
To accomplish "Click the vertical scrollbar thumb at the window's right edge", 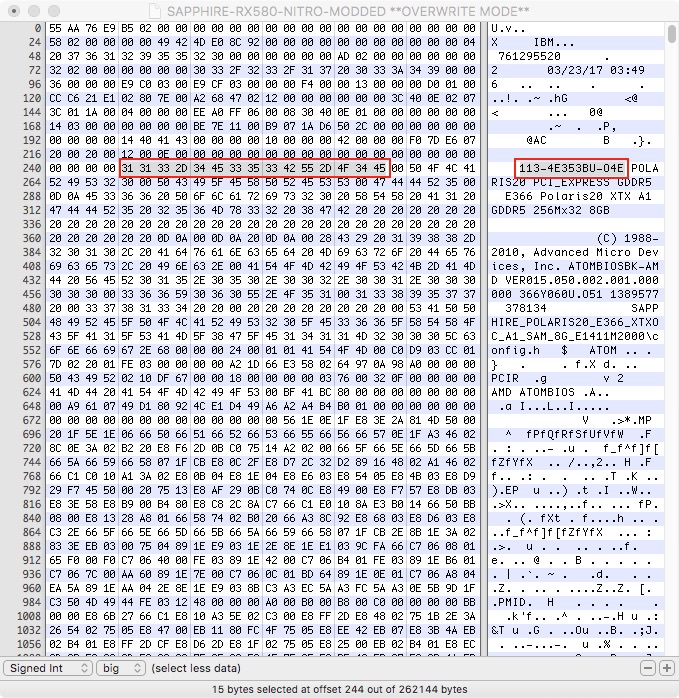I will (672, 34).
